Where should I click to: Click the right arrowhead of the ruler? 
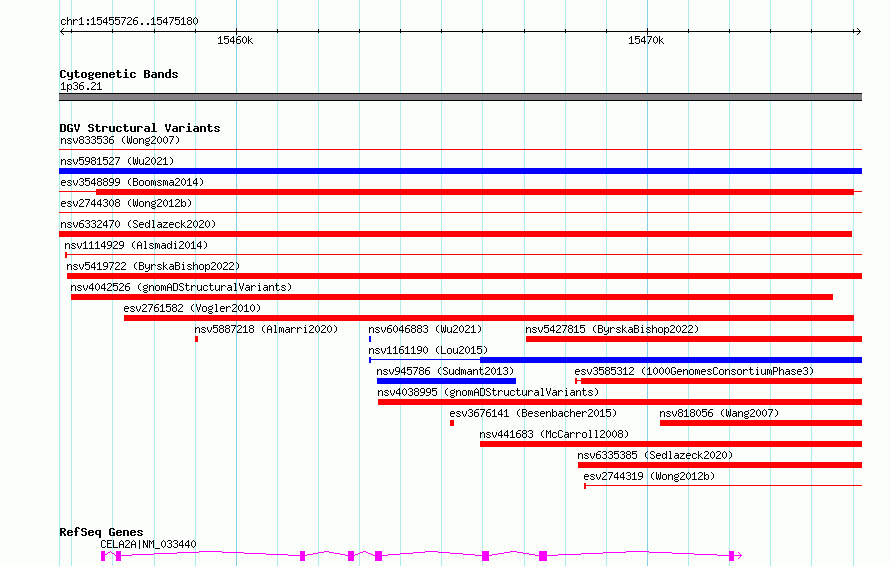tap(858, 31)
